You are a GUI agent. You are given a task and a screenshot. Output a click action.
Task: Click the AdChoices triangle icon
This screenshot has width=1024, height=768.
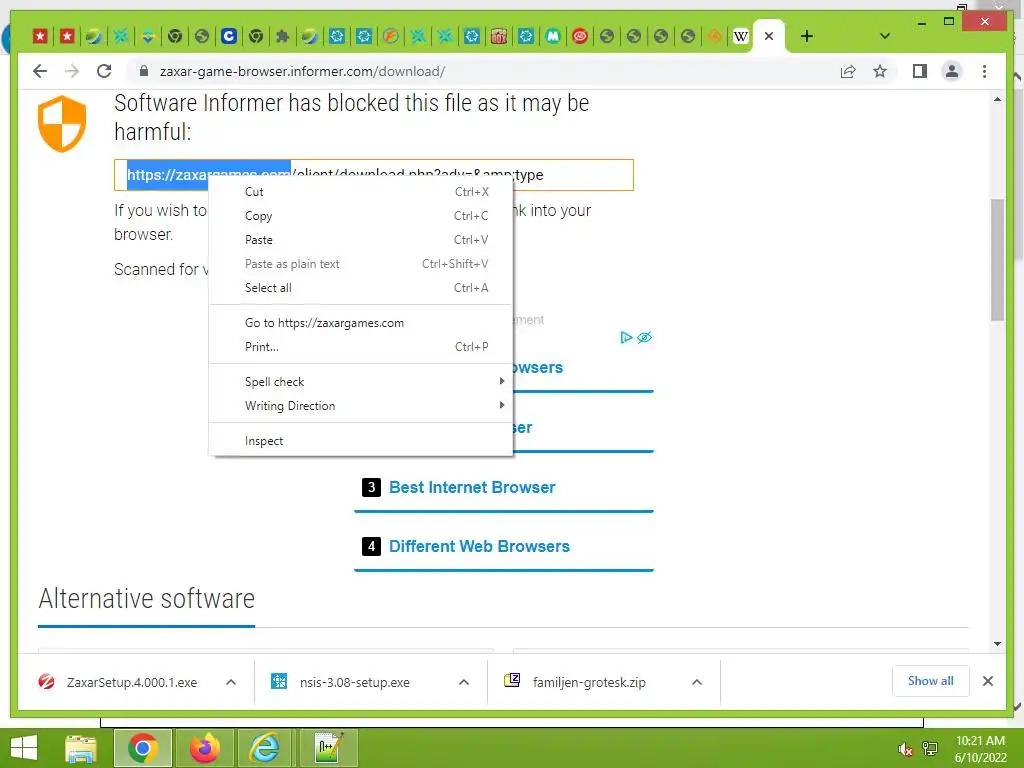click(626, 338)
